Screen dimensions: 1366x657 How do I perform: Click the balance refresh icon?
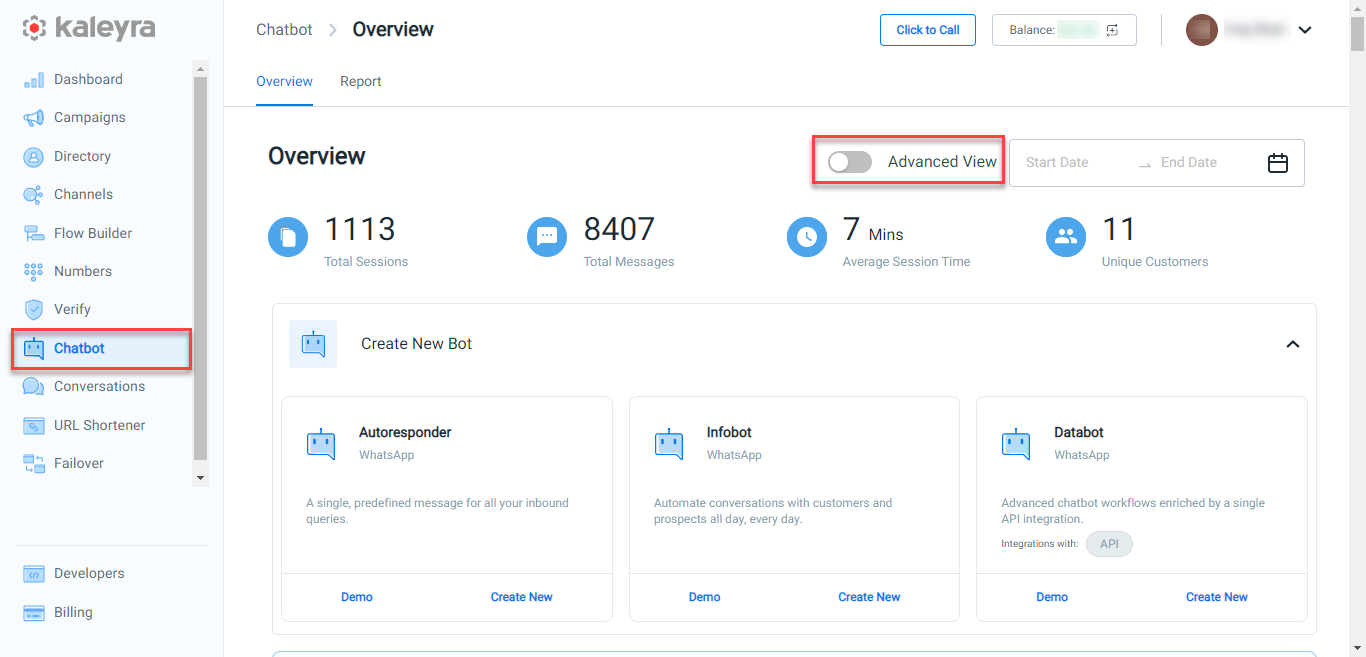tap(1113, 30)
